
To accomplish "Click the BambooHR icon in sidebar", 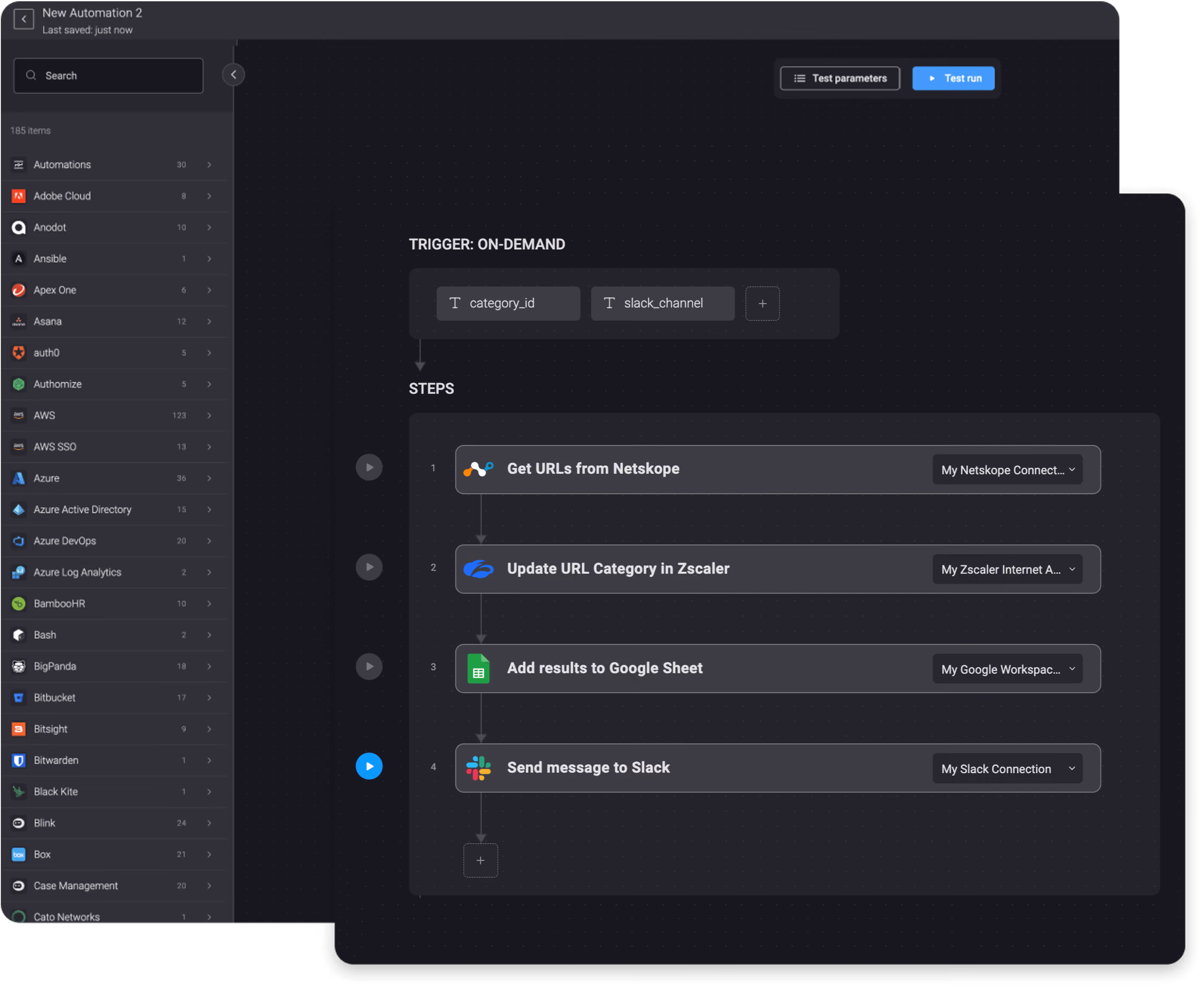I will (19, 603).
